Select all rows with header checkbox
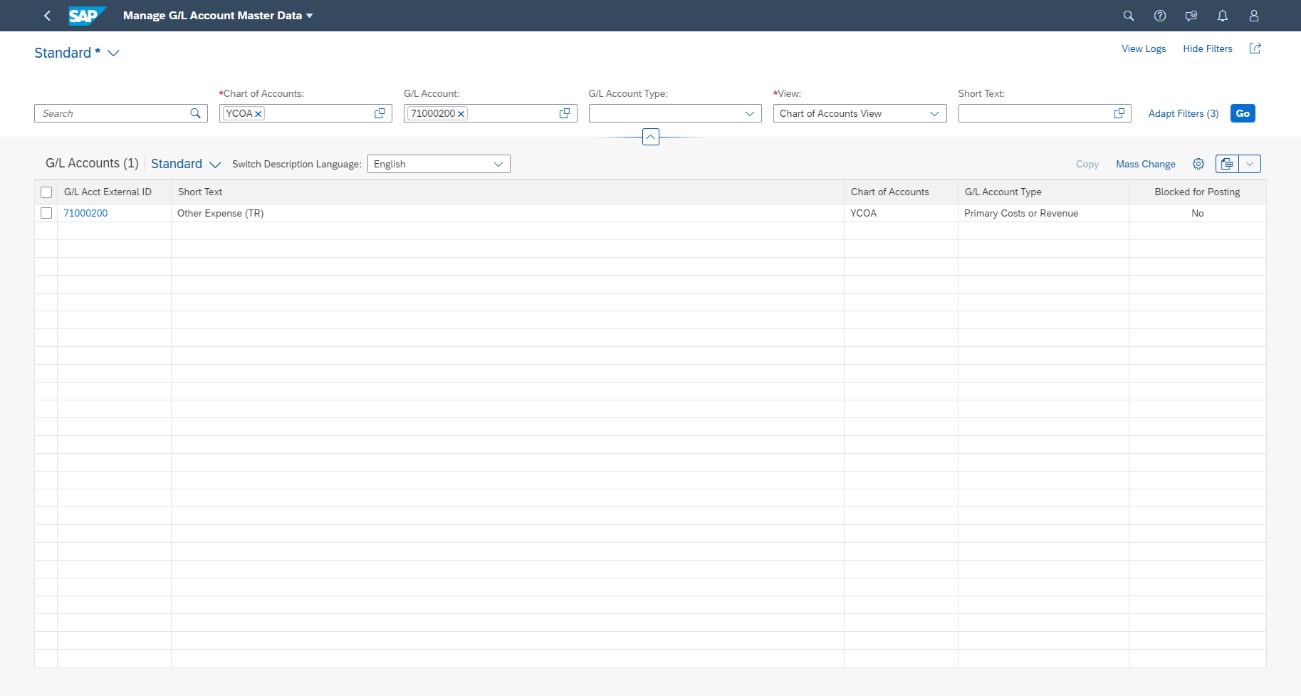This screenshot has width=1301, height=696. pyautogui.click(x=46, y=192)
